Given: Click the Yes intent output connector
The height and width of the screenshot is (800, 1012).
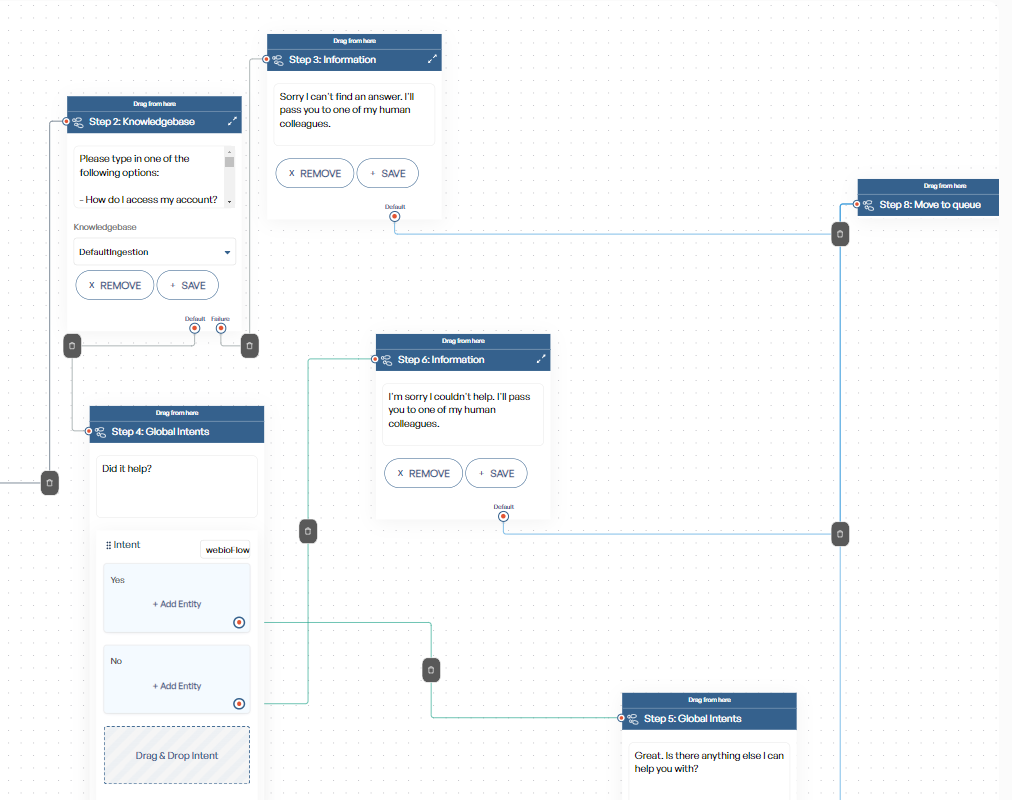Looking at the screenshot, I should coord(239,623).
